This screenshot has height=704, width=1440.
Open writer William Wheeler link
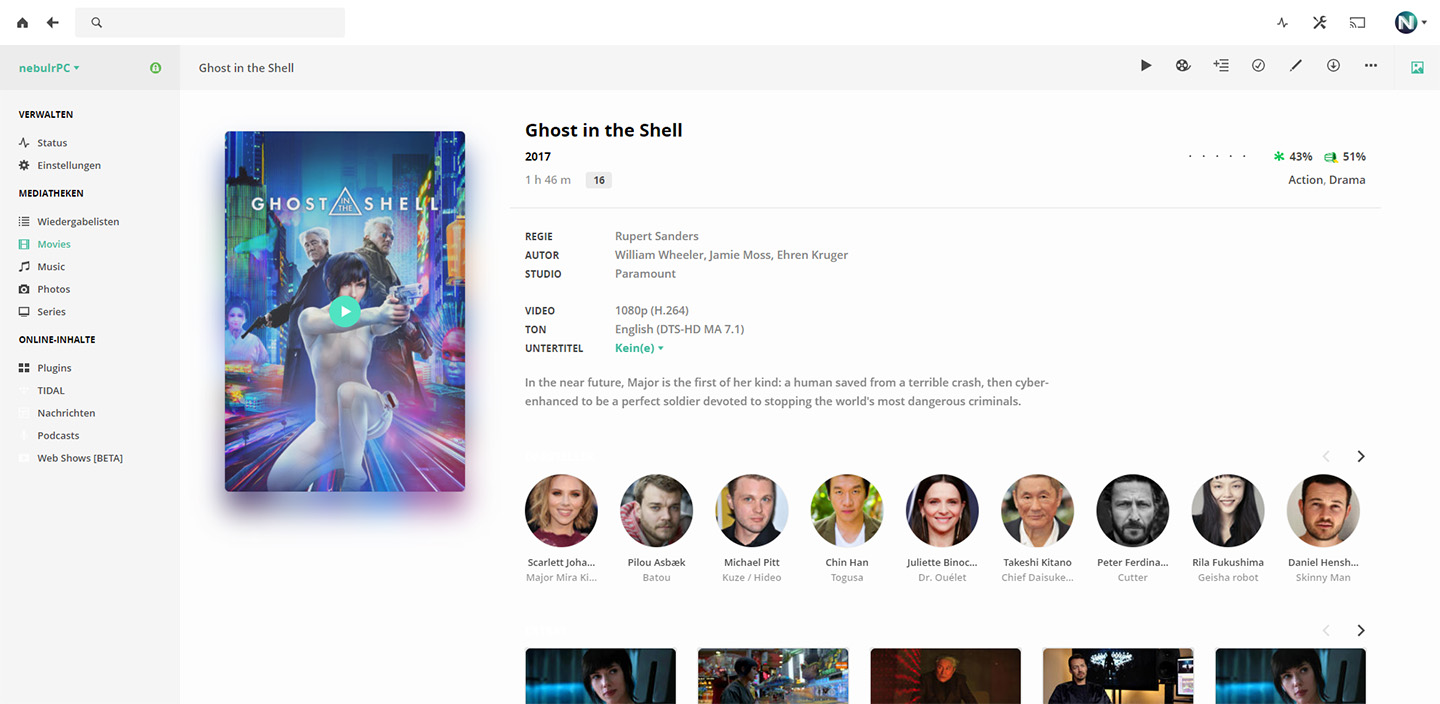pos(659,255)
